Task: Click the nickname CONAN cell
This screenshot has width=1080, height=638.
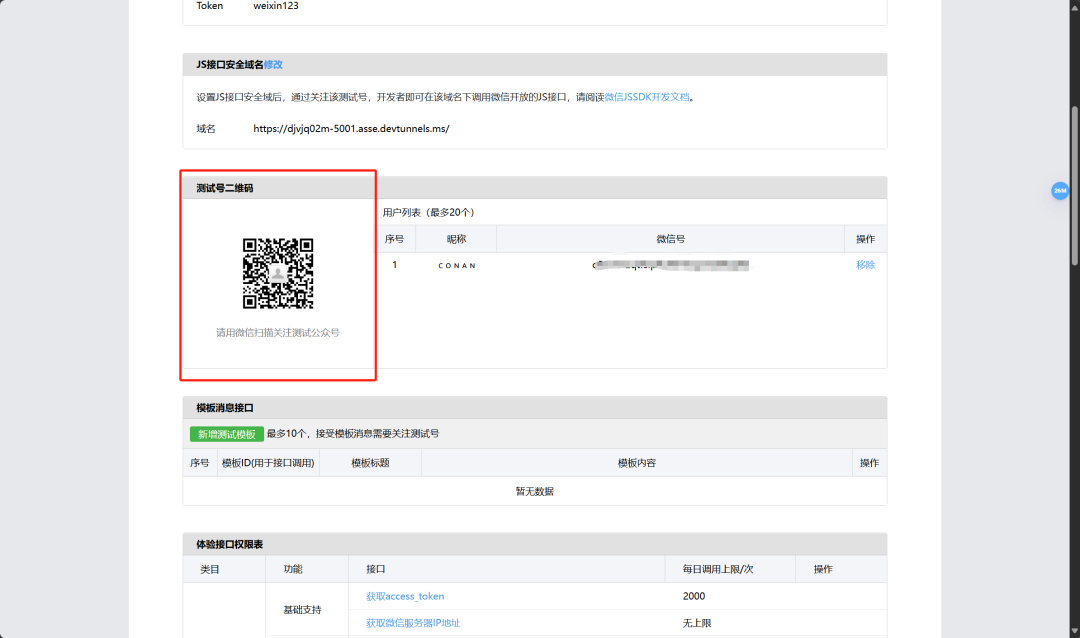Action: [x=457, y=265]
